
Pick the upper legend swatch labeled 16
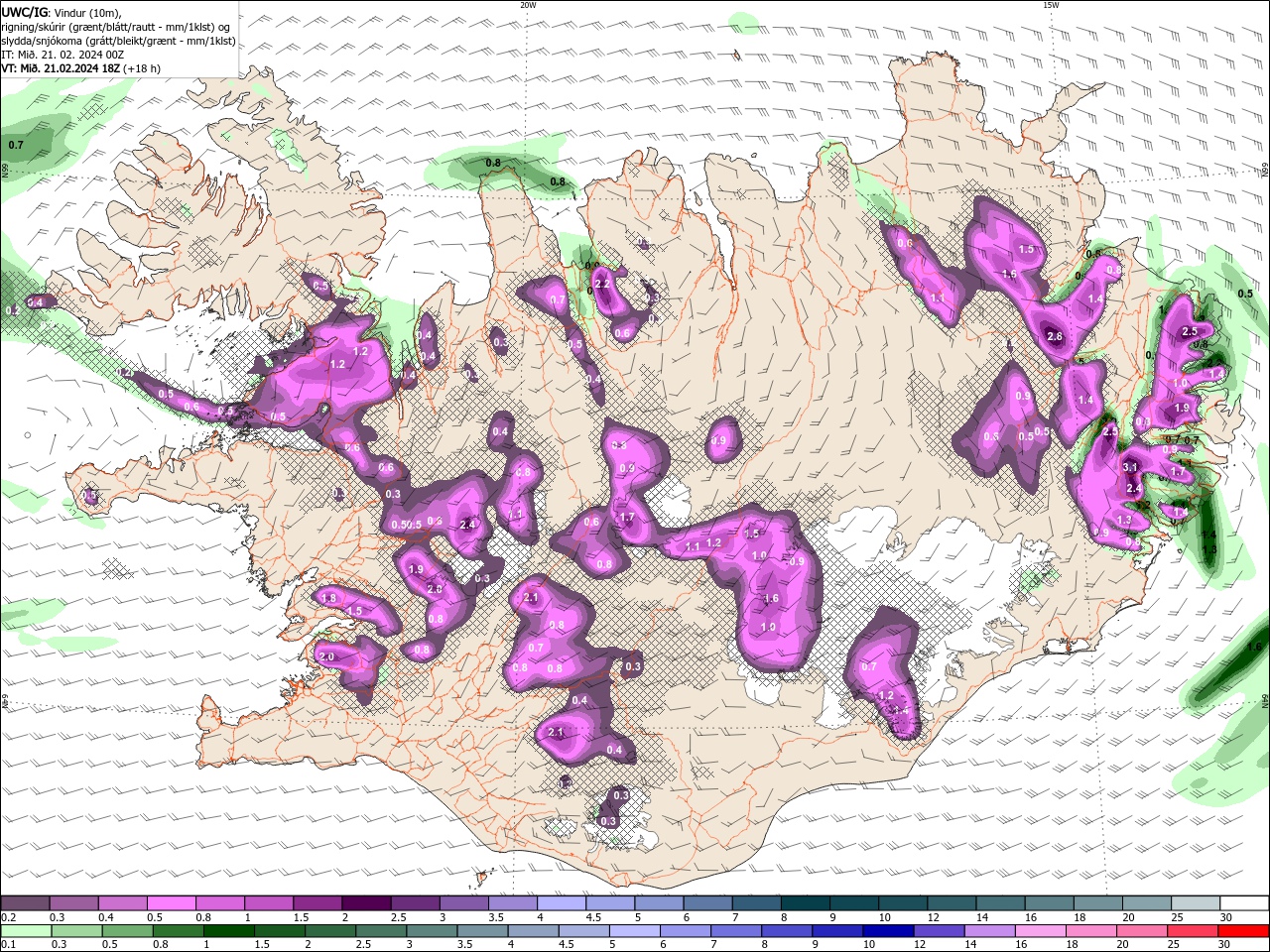[1048, 903]
